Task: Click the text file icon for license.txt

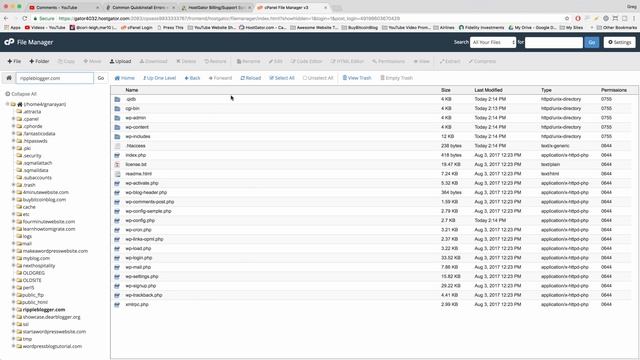Action: tap(117, 164)
